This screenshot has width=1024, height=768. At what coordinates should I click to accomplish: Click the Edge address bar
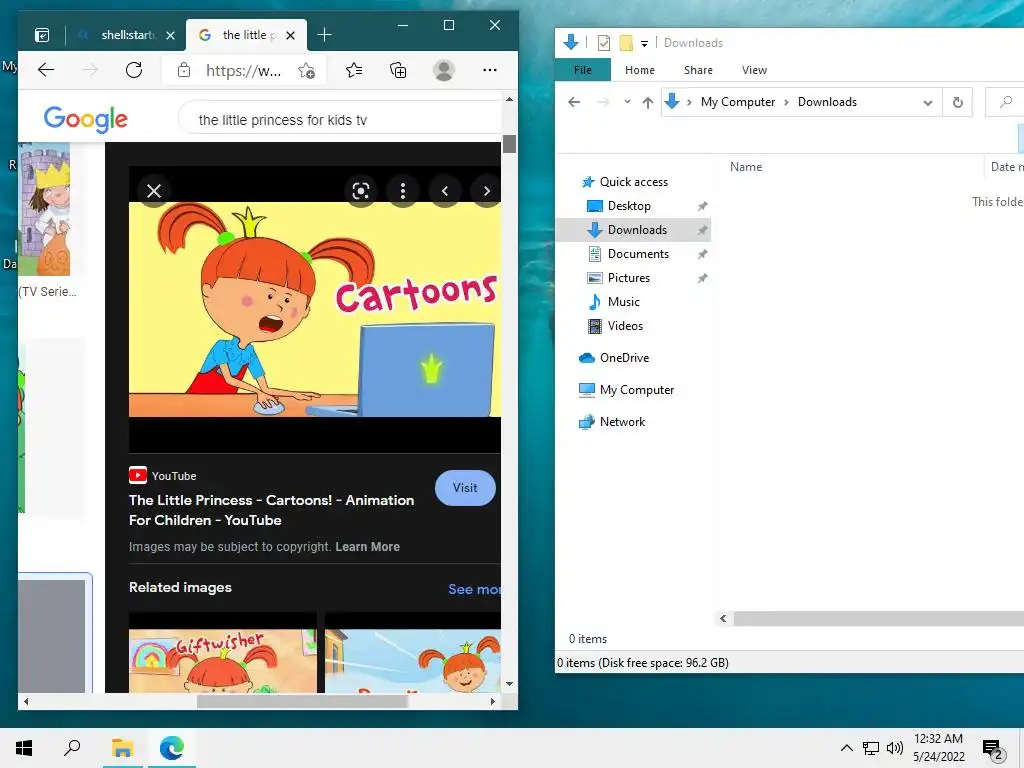click(244, 71)
